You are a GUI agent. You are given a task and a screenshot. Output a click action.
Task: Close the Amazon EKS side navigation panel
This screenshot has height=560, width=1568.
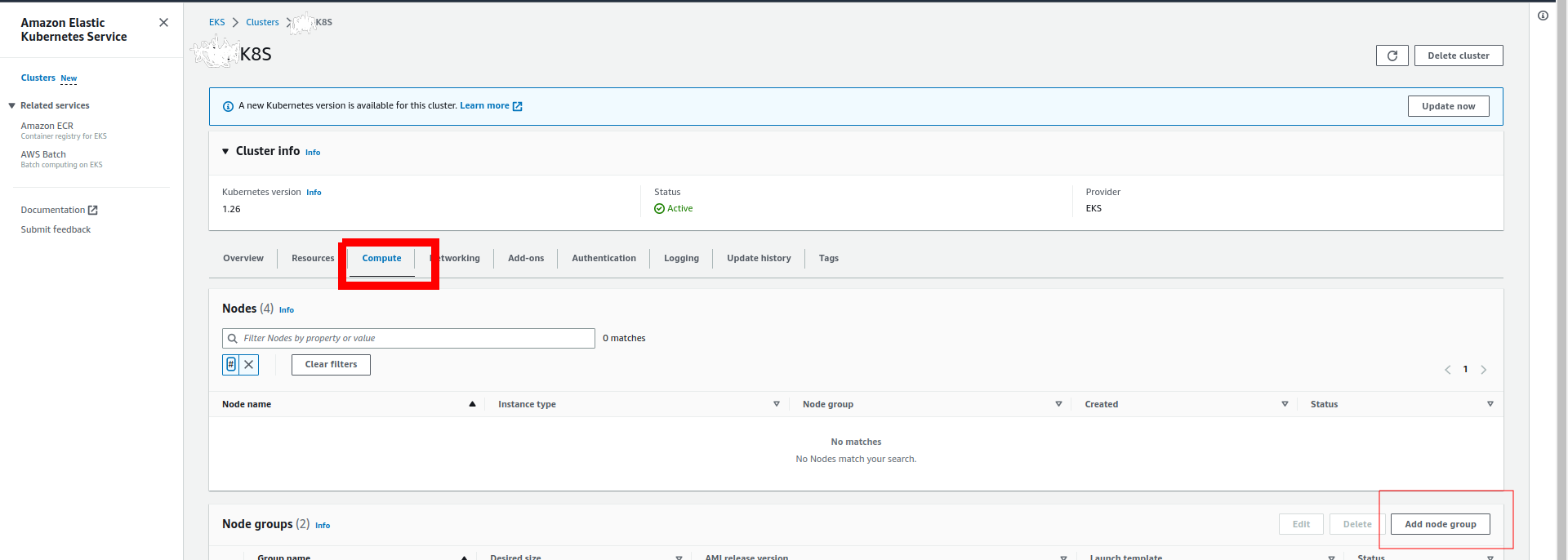[163, 23]
